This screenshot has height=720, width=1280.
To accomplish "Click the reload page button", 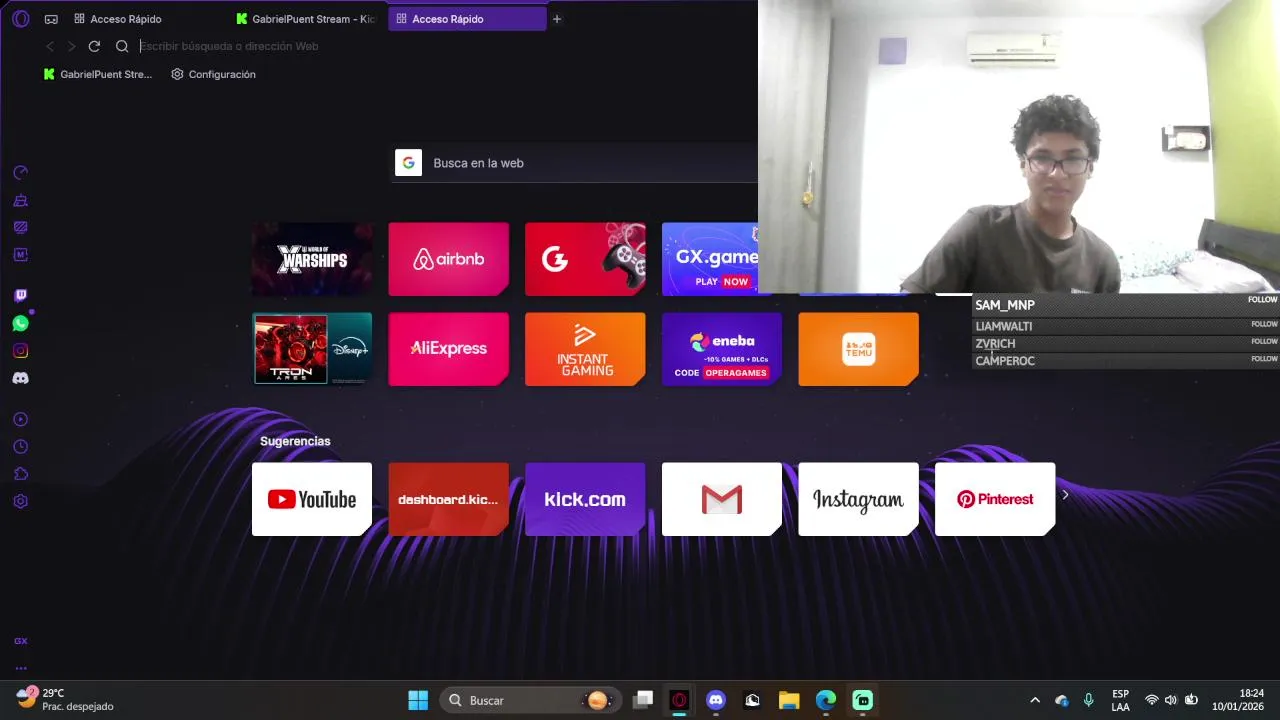I will pos(94,46).
